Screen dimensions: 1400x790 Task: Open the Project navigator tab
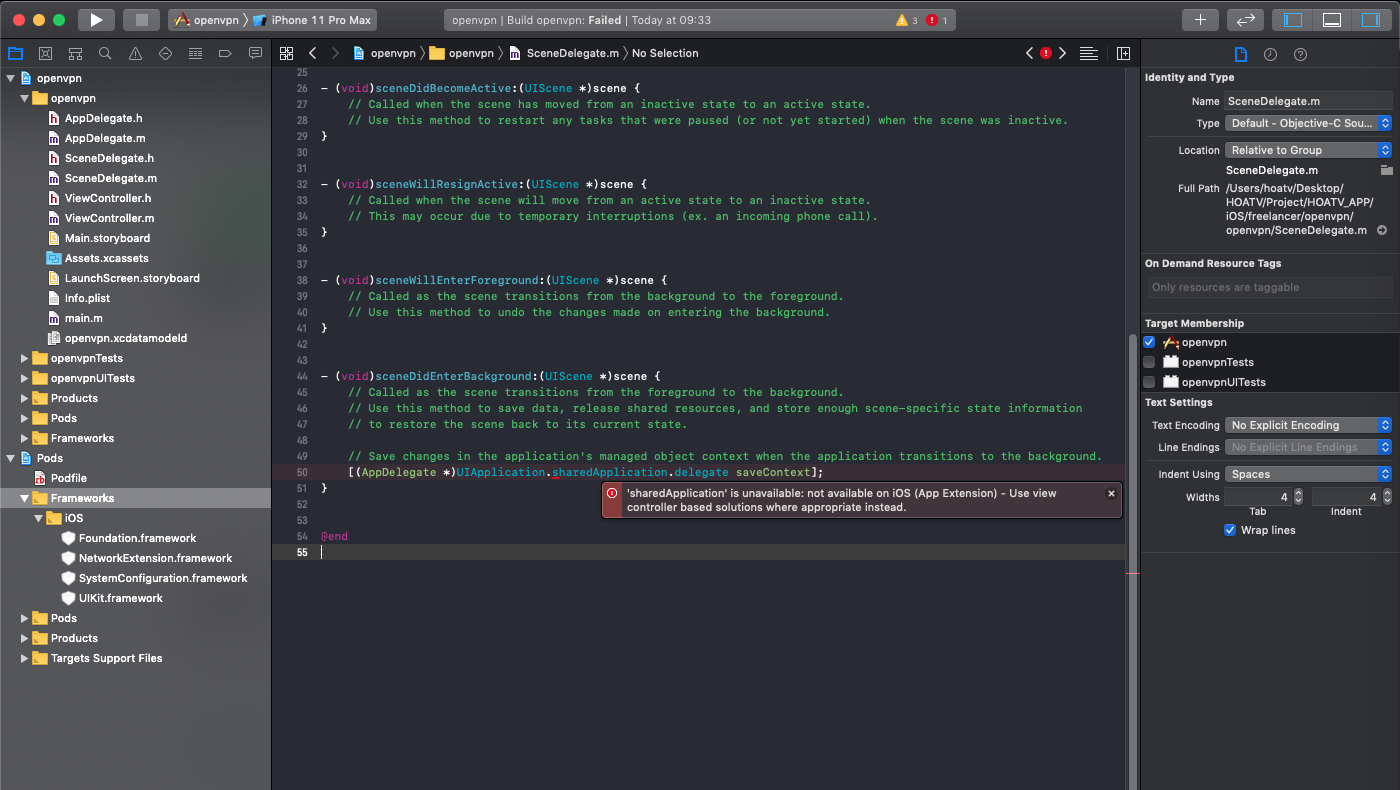click(15, 53)
